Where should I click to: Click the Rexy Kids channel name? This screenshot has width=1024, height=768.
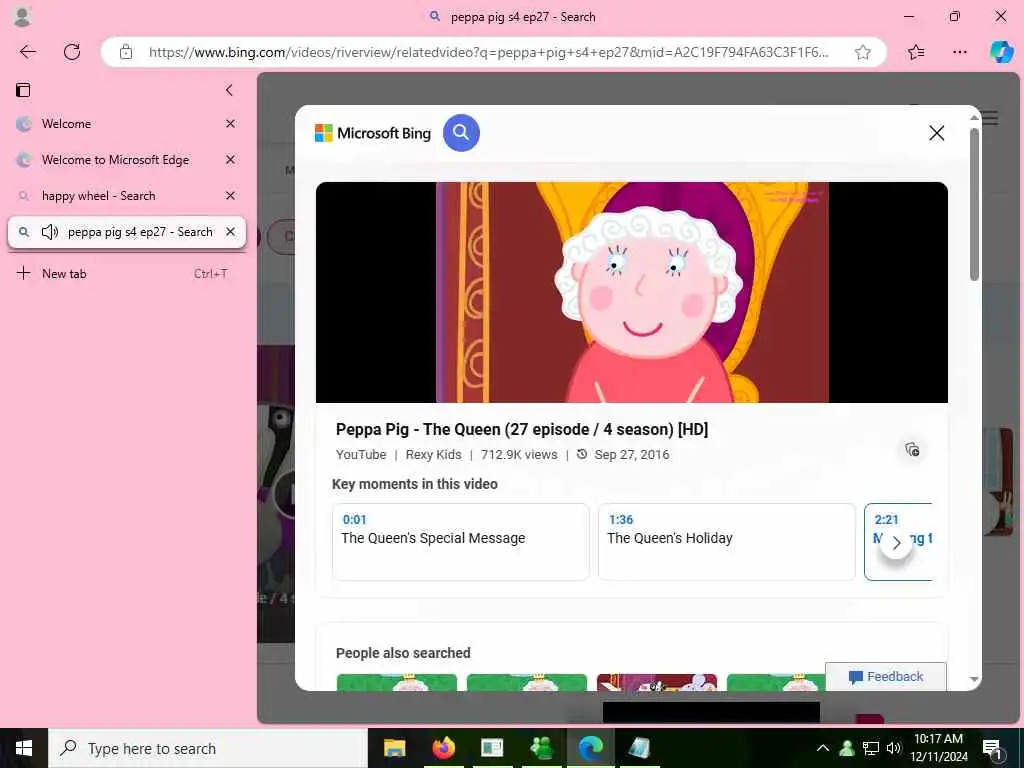(x=434, y=455)
